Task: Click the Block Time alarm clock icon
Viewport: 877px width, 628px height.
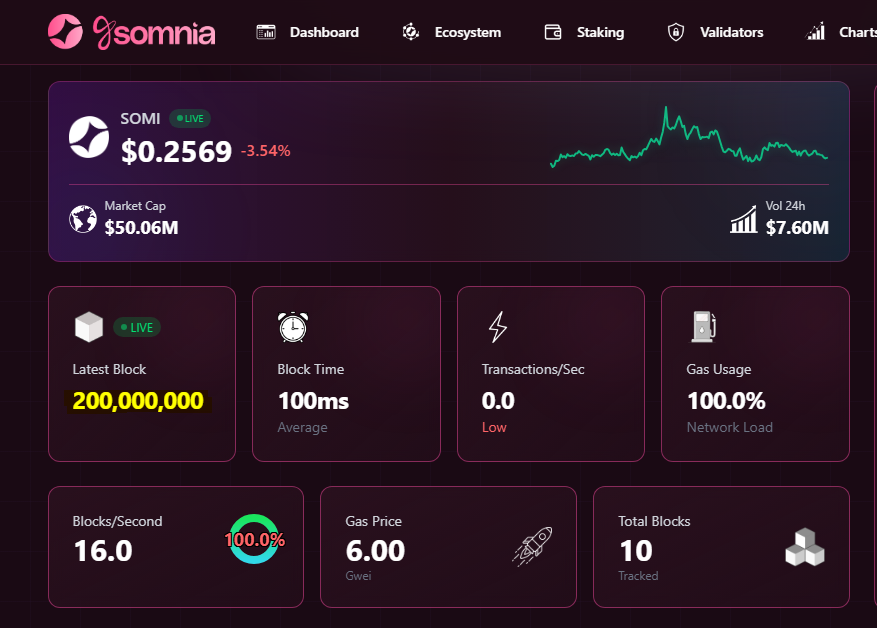Action: coord(293,327)
